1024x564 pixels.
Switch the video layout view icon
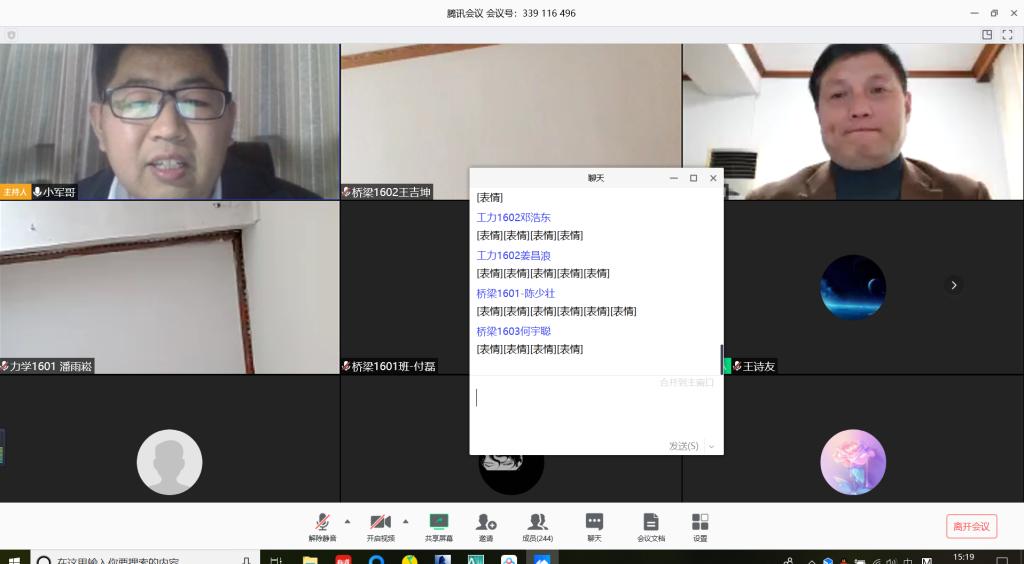(987, 34)
